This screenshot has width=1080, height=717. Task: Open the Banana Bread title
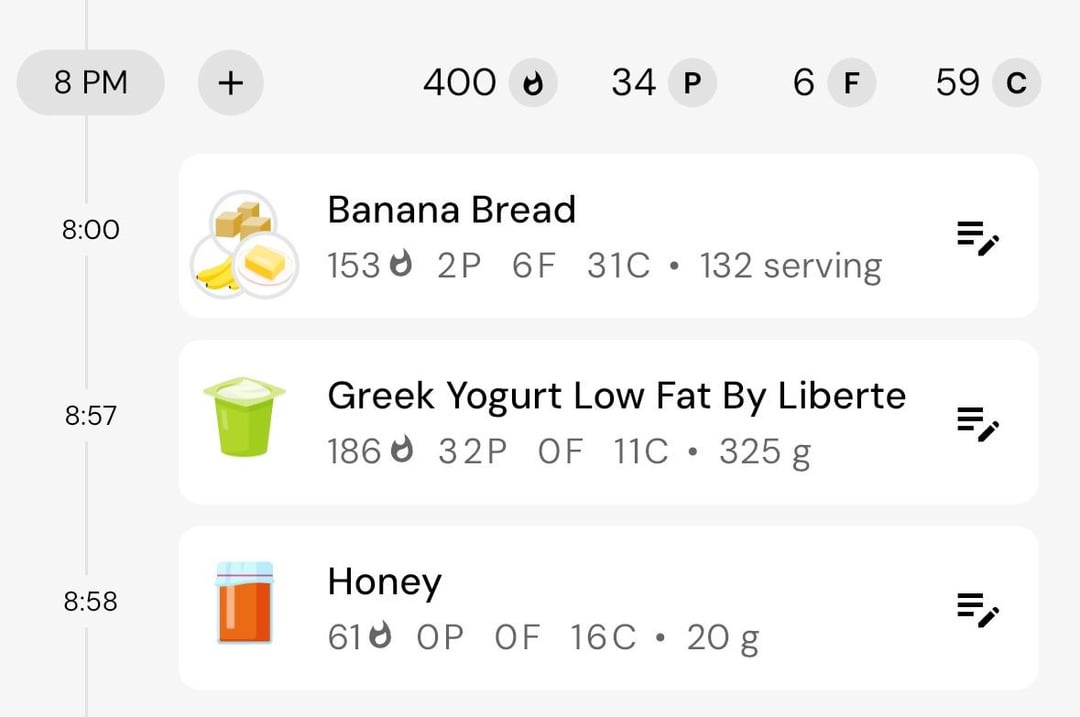coord(451,209)
